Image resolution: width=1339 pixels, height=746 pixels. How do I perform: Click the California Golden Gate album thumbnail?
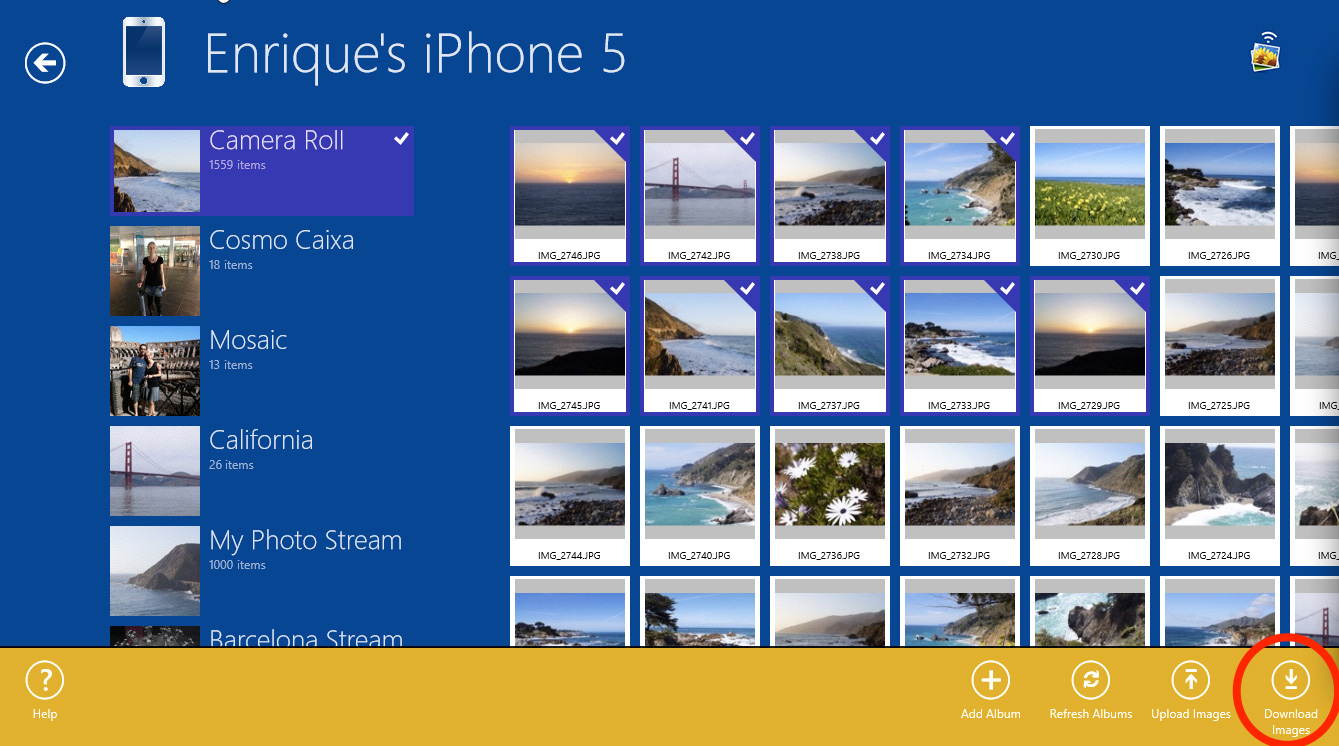click(155, 471)
